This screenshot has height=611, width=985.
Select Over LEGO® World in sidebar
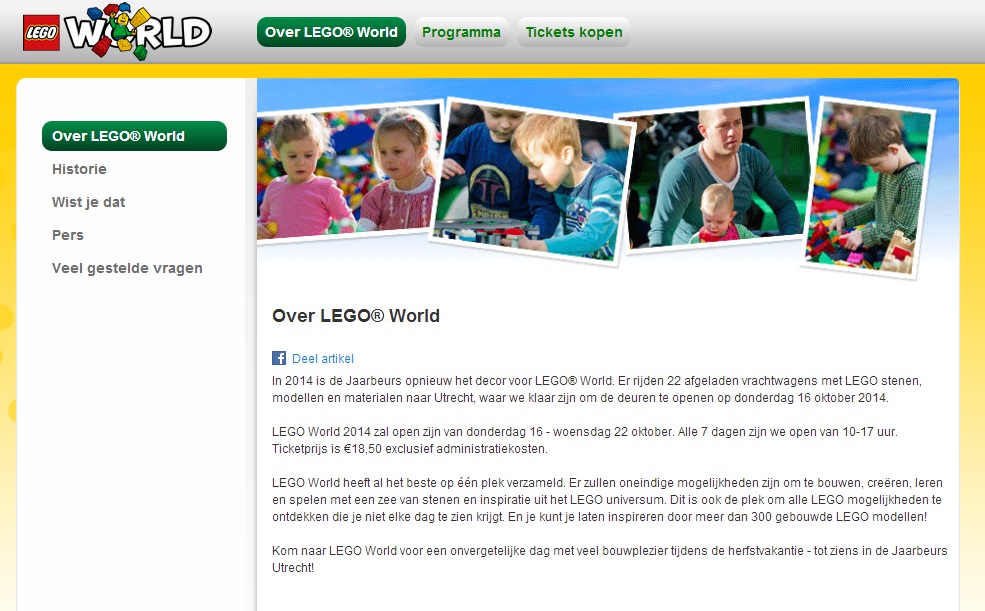pos(134,136)
